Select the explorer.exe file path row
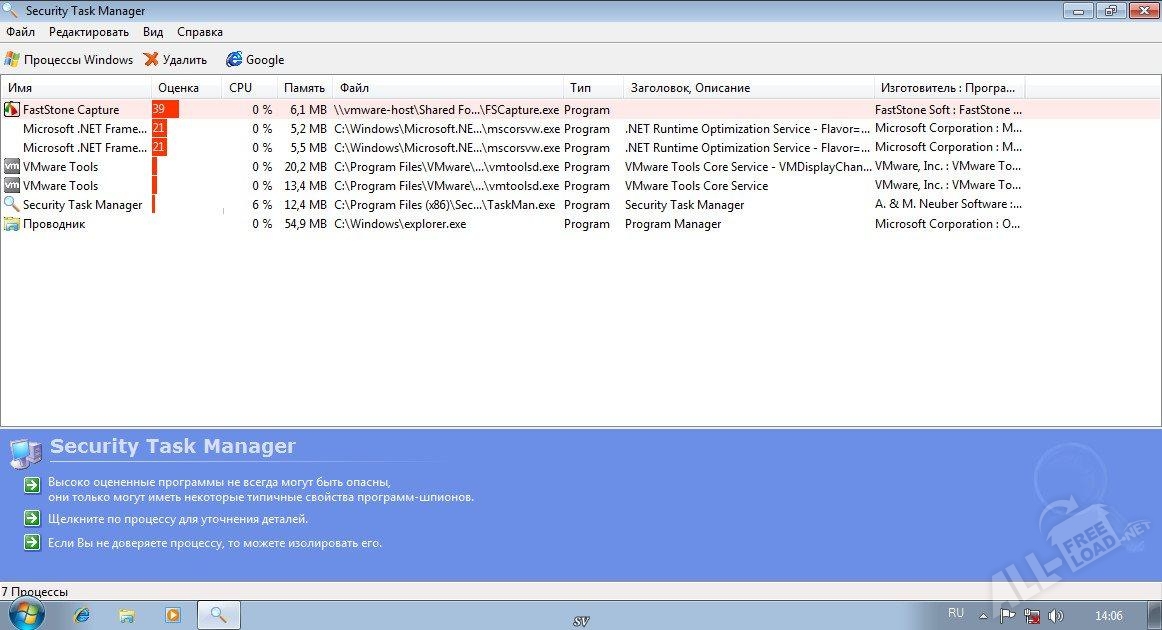 pyautogui.click(x=400, y=224)
